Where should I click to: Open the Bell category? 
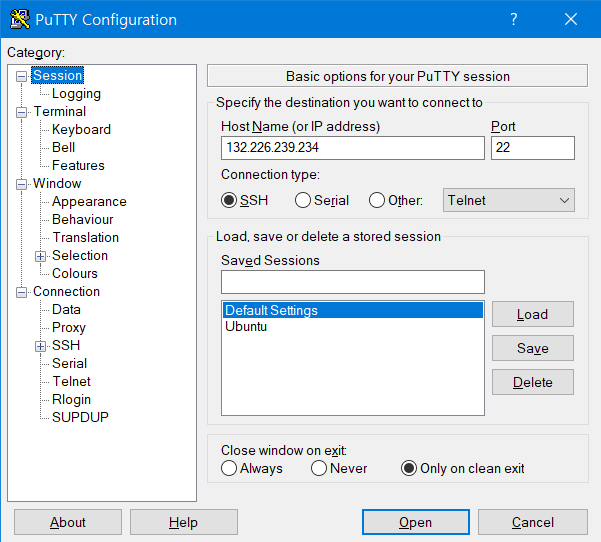tap(63, 148)
